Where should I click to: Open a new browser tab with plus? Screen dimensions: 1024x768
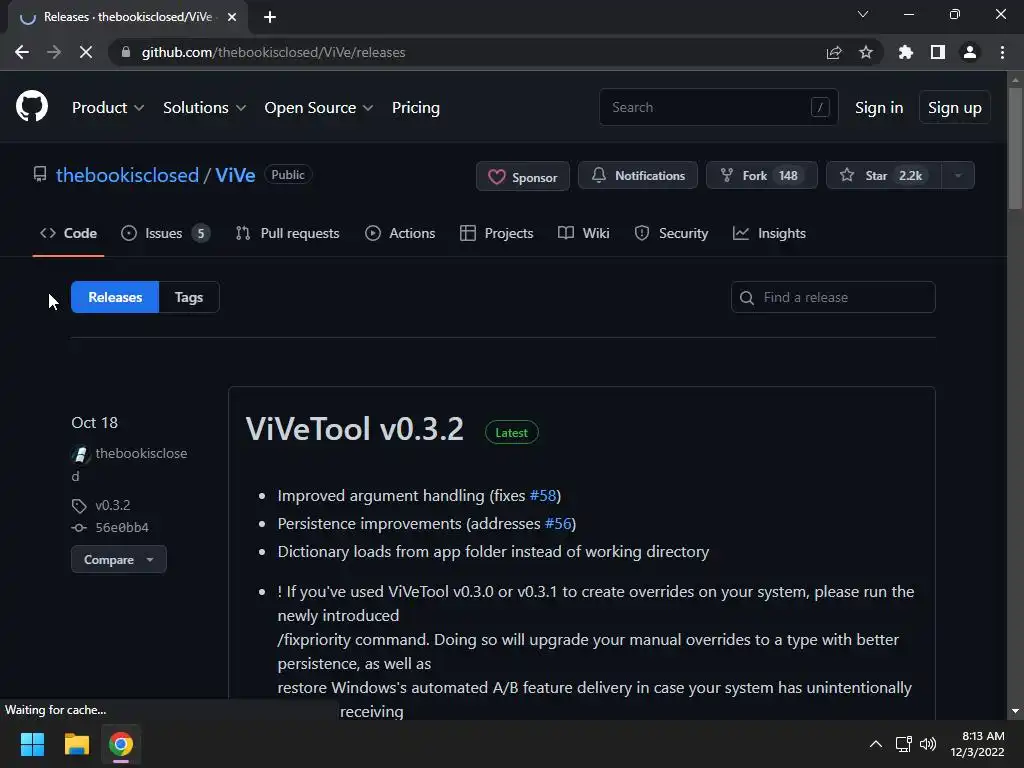(x=270, y=17)
